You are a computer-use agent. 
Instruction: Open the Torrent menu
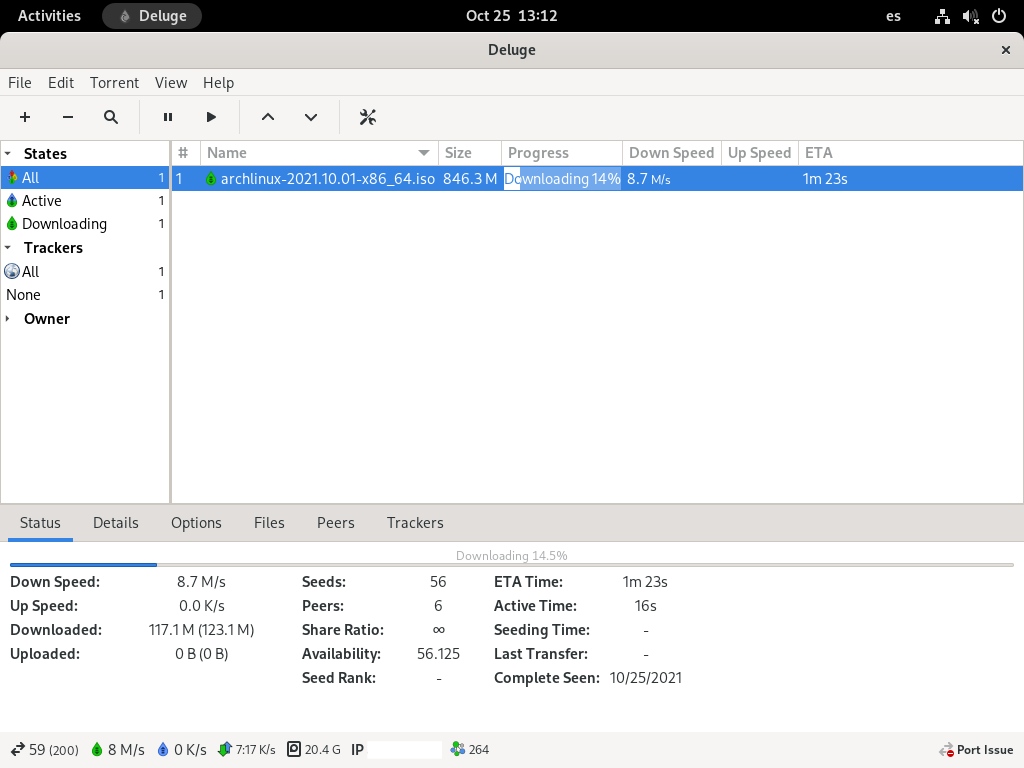coord(114,83)
